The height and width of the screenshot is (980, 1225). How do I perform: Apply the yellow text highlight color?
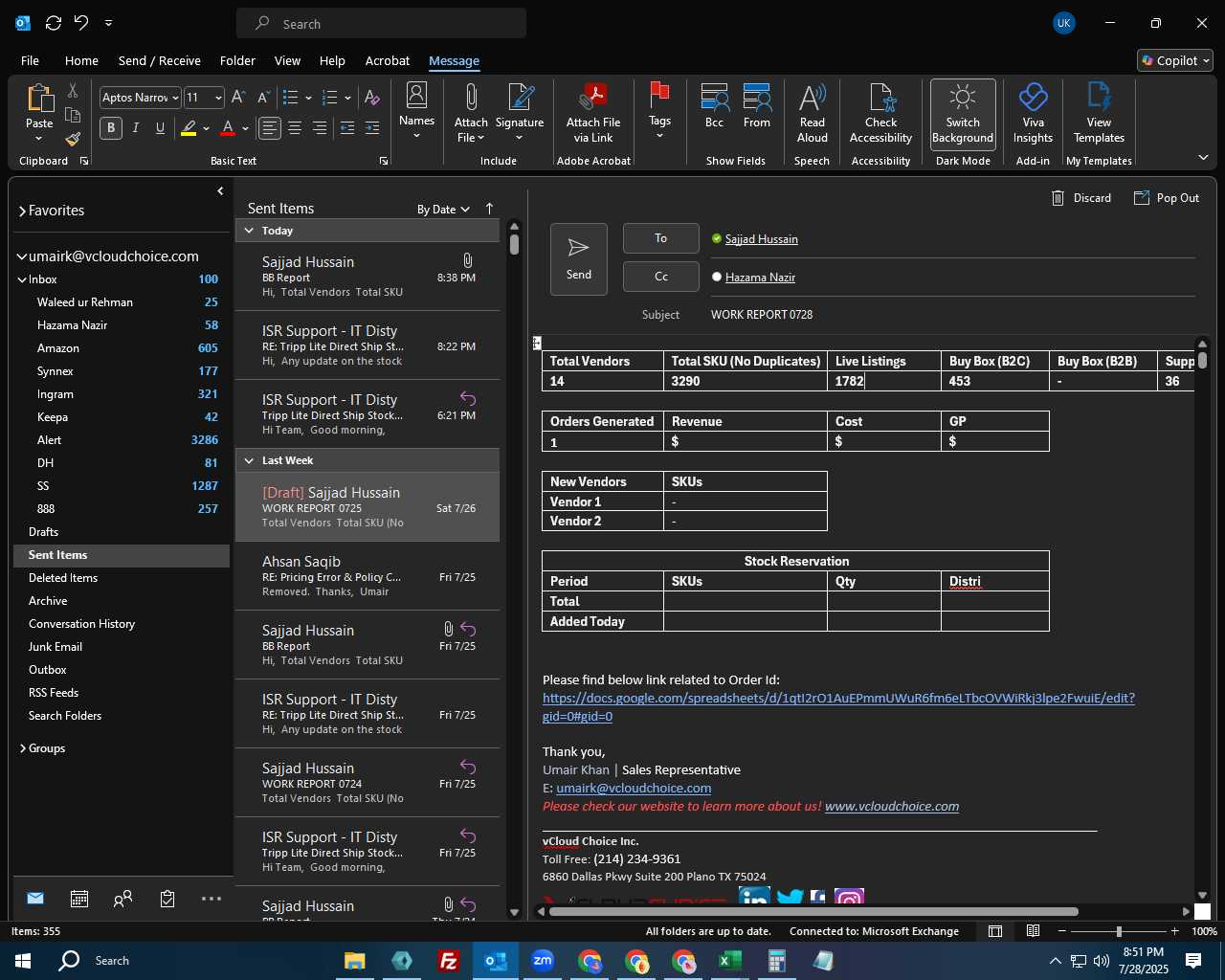click(x=189, y=128)
